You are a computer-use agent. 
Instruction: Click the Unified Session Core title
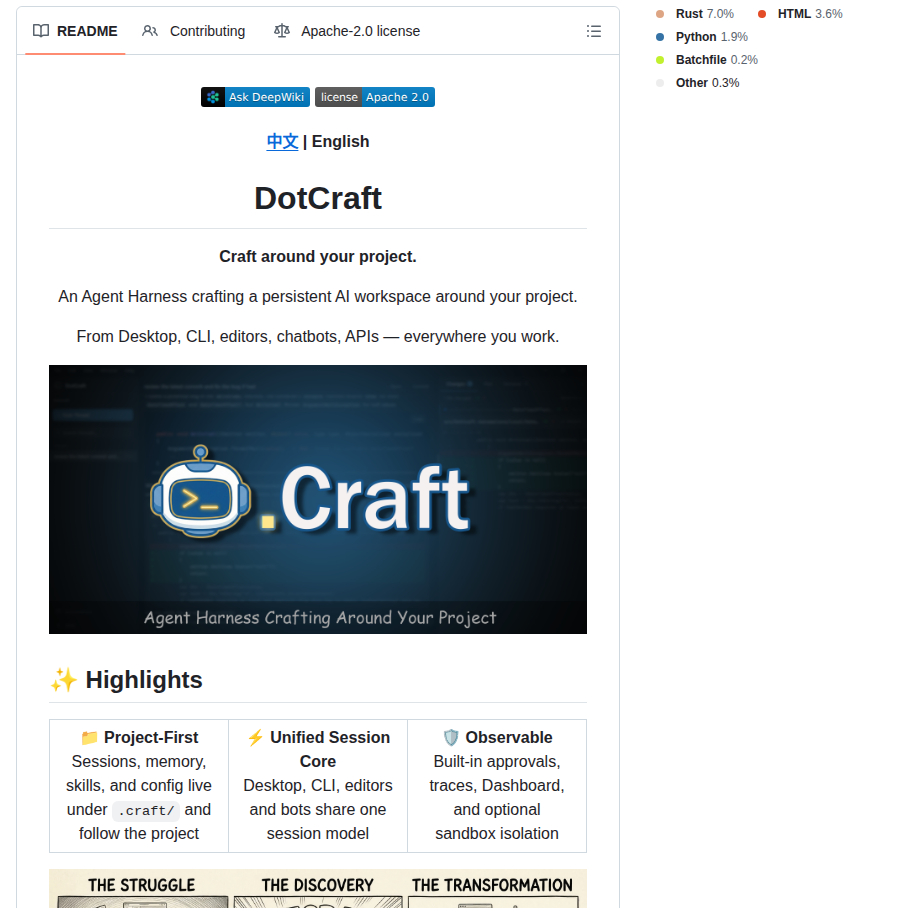point(330,749)
